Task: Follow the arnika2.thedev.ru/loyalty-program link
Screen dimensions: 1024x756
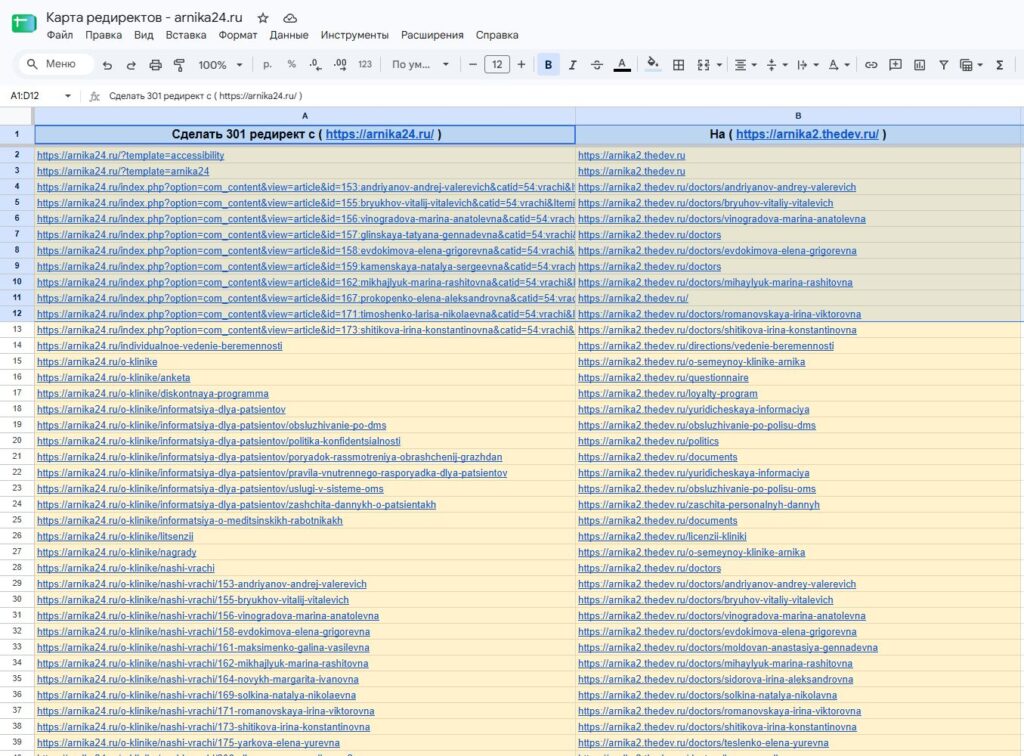Action: [x=667, y=394]
